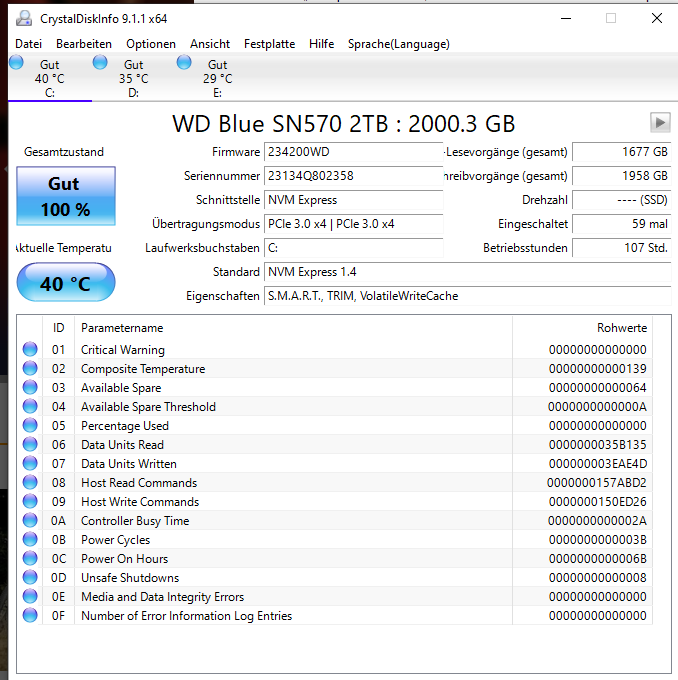678x680 pixels.
Task: Click the status orb beside Percentage Used
Action: 30,425
